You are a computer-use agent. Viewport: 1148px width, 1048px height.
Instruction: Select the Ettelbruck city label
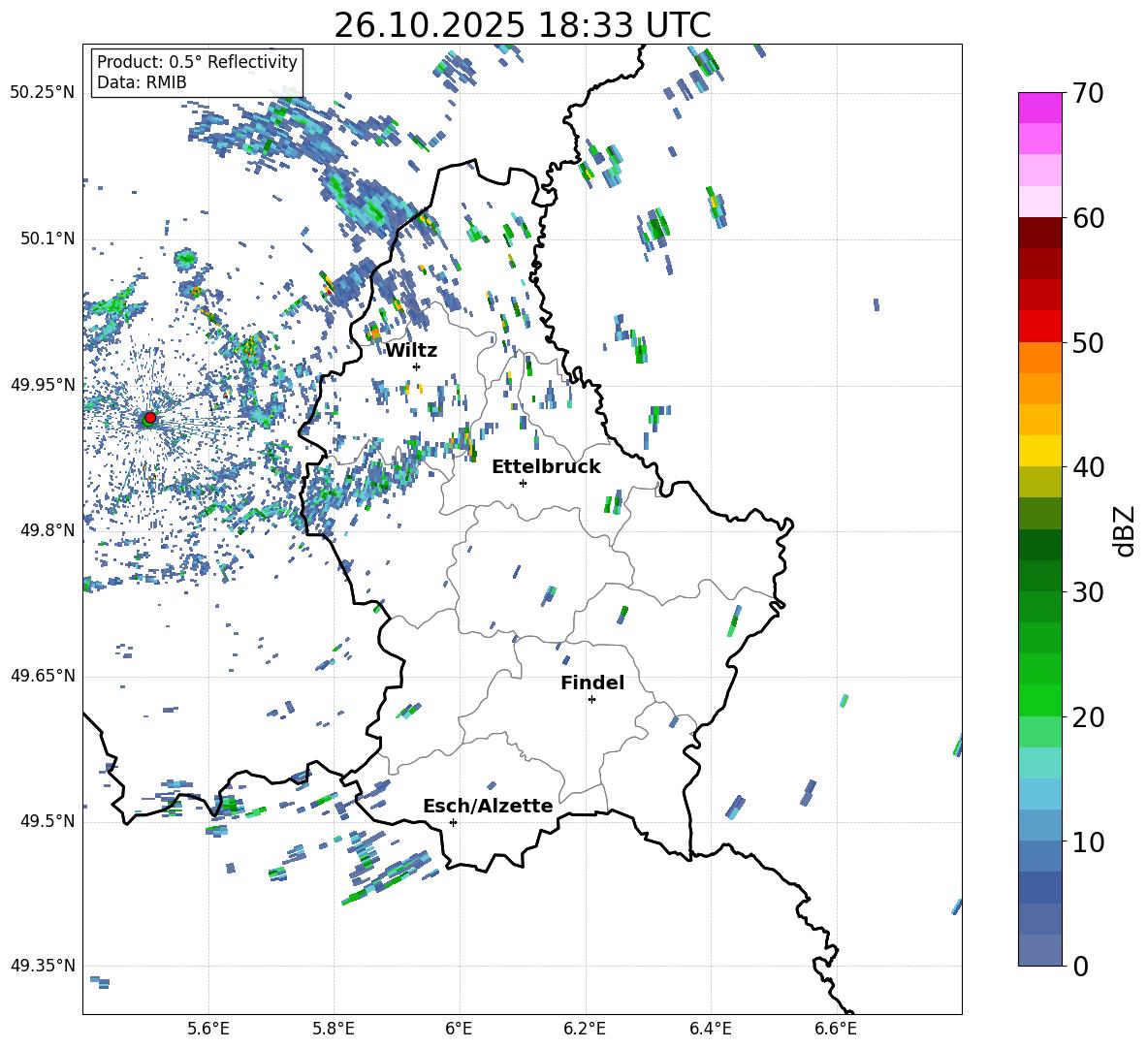546,466
